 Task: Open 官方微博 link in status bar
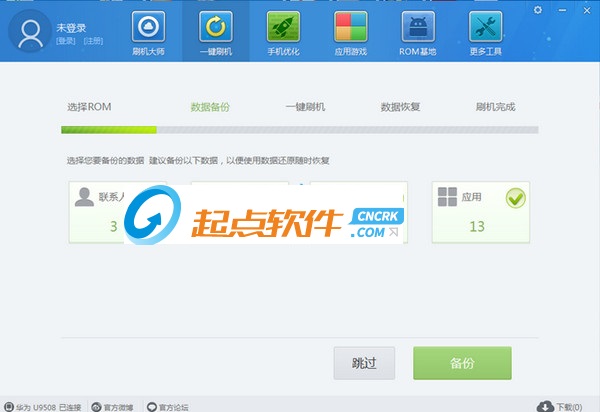[x=112, y=407]
